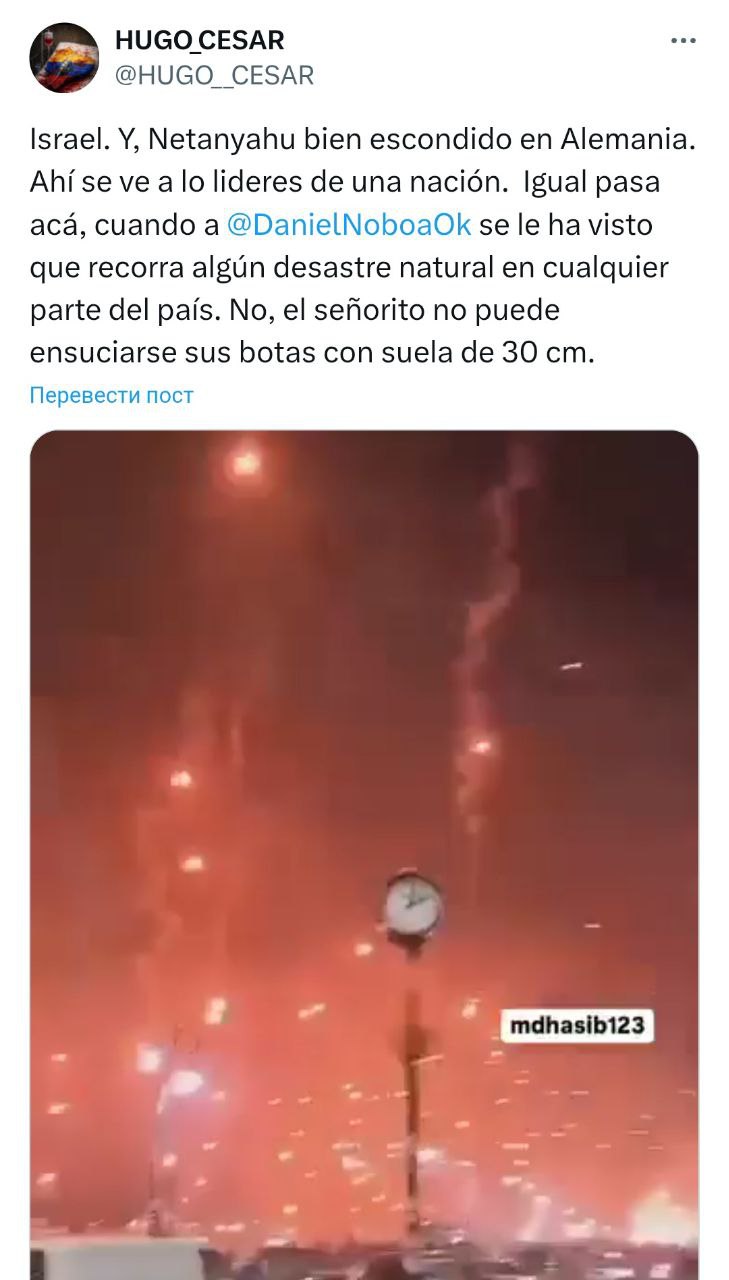Click the clock pole in the video
The height and width of the screenshot is (1280, 729).
411,1090
